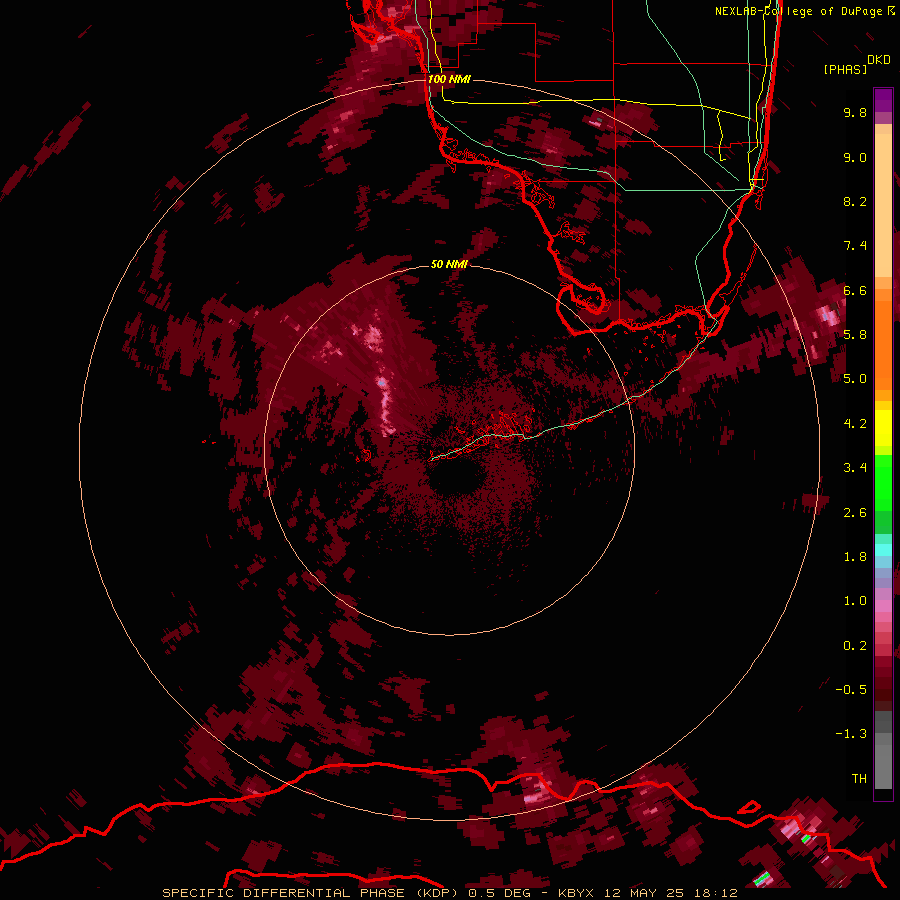Click the "NEXLAB-College of DuPage" credit text

(x=798, y=11)
